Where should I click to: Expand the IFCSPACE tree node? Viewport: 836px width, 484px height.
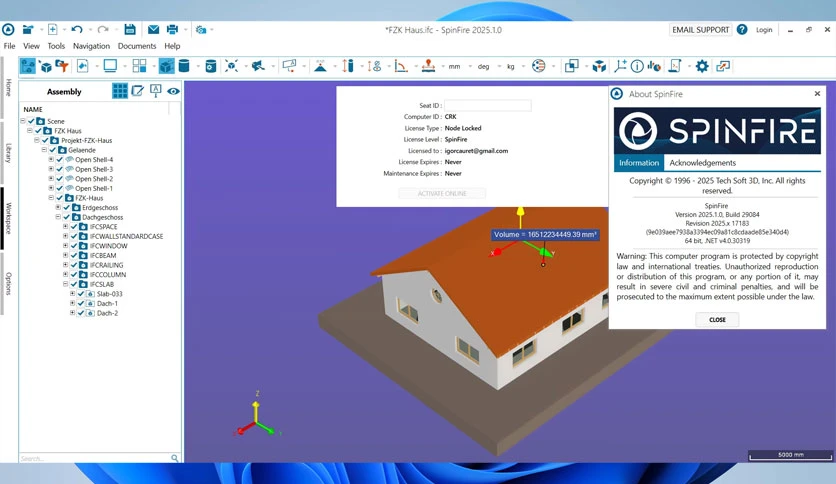(x=65, y=227)
